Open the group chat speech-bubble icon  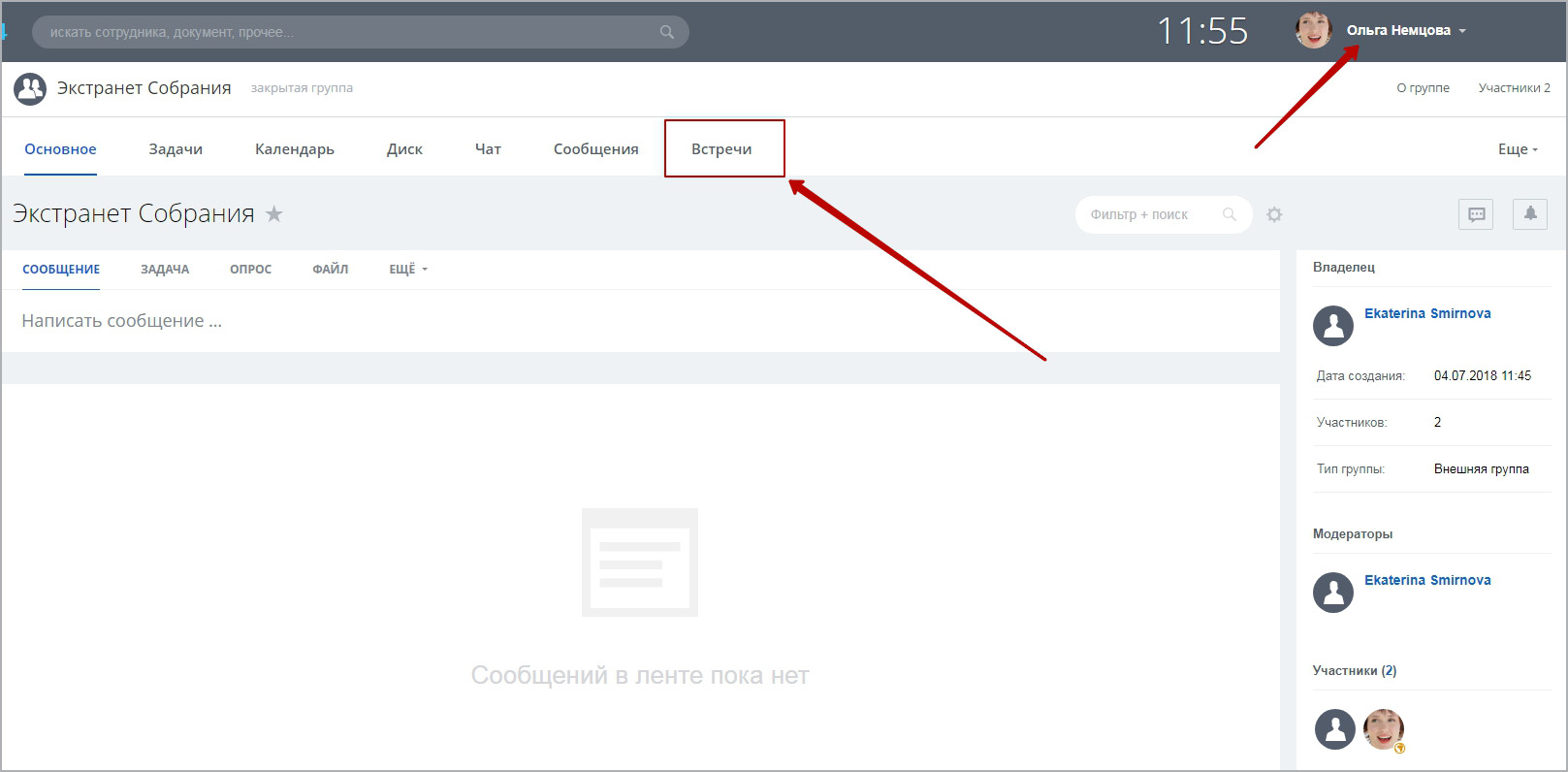point(1476,214)
